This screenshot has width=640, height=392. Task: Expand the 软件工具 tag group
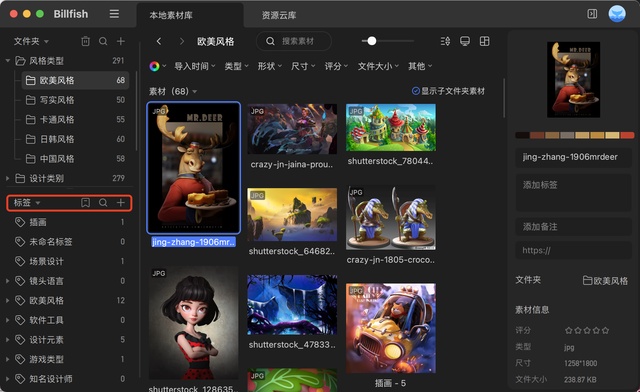click(x=8, y=320)
